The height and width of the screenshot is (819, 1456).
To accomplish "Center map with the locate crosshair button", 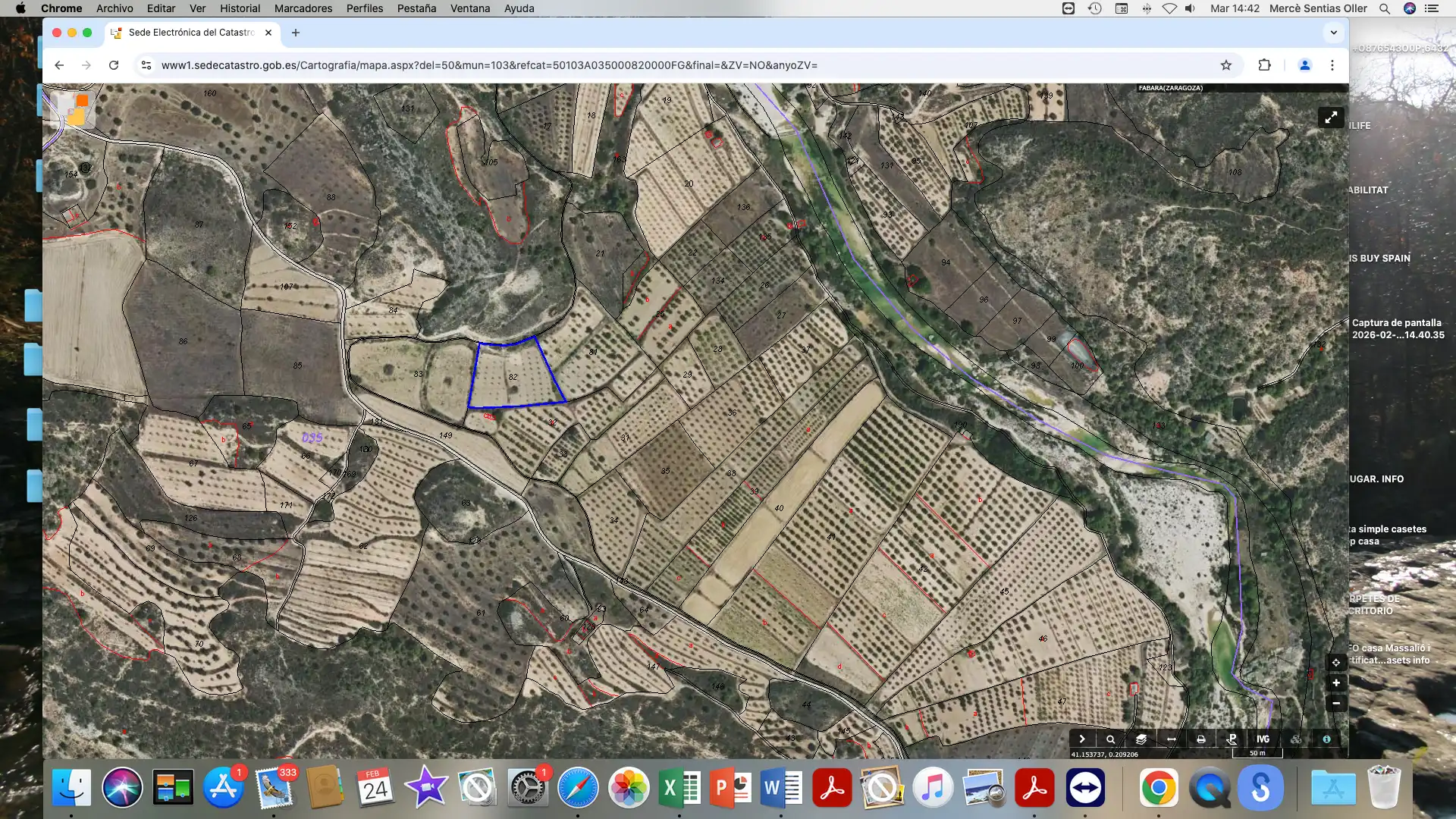I will point(1336,662).
